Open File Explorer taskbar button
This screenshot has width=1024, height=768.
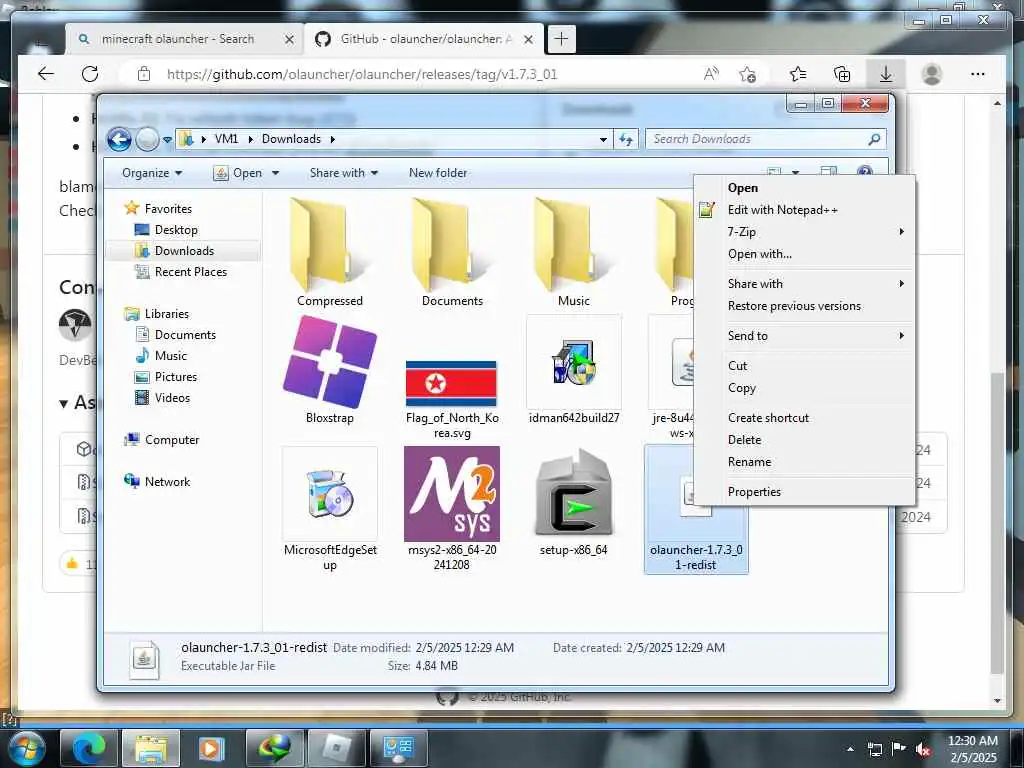tap(151, 748)
